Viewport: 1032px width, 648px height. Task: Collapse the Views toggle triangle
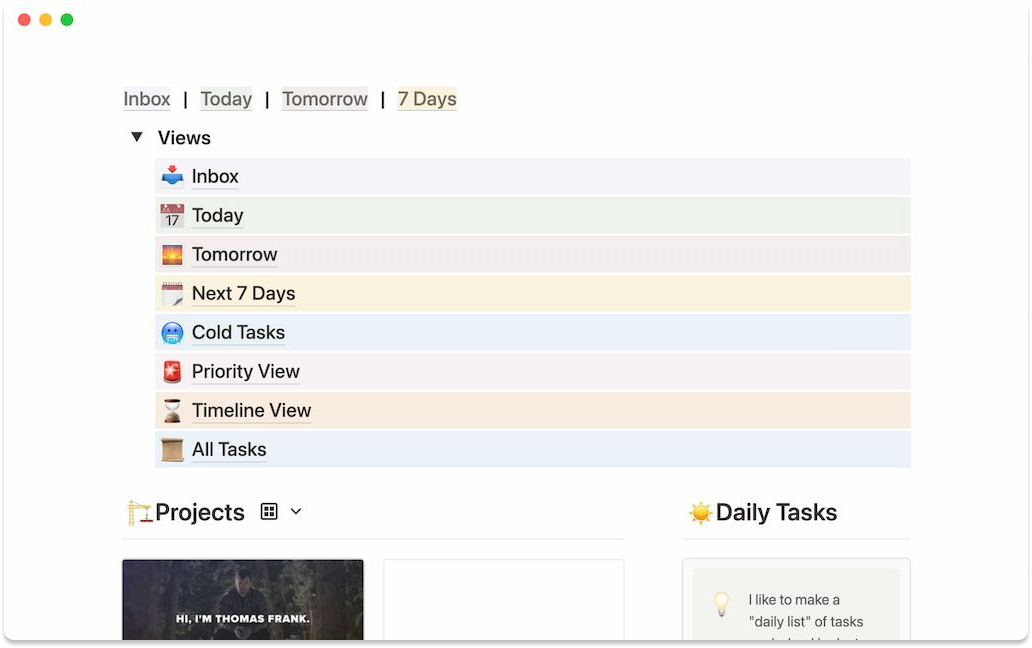click(137, 137)
